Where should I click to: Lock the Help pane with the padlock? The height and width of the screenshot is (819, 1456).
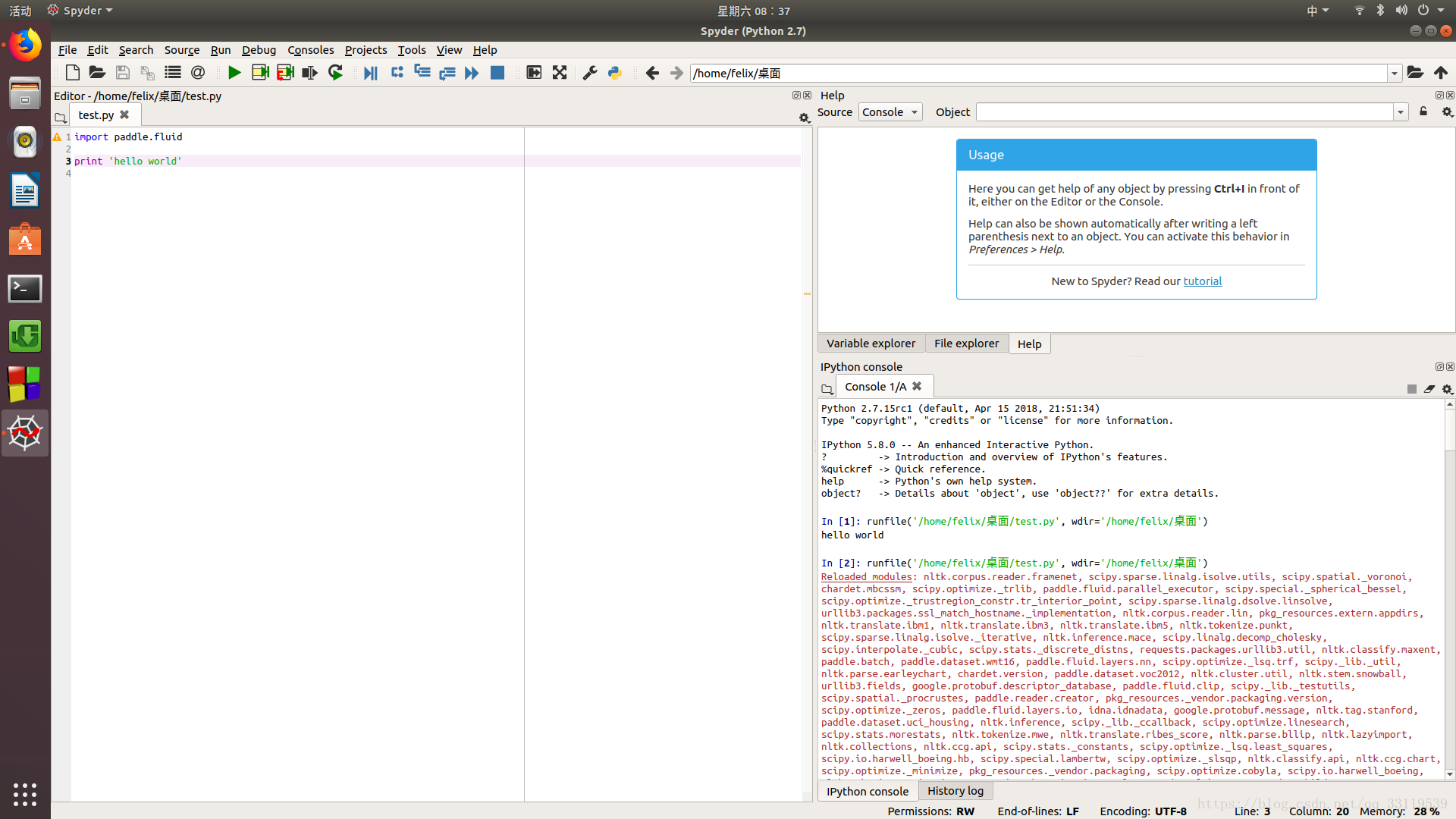click(x=1423, y=111)
